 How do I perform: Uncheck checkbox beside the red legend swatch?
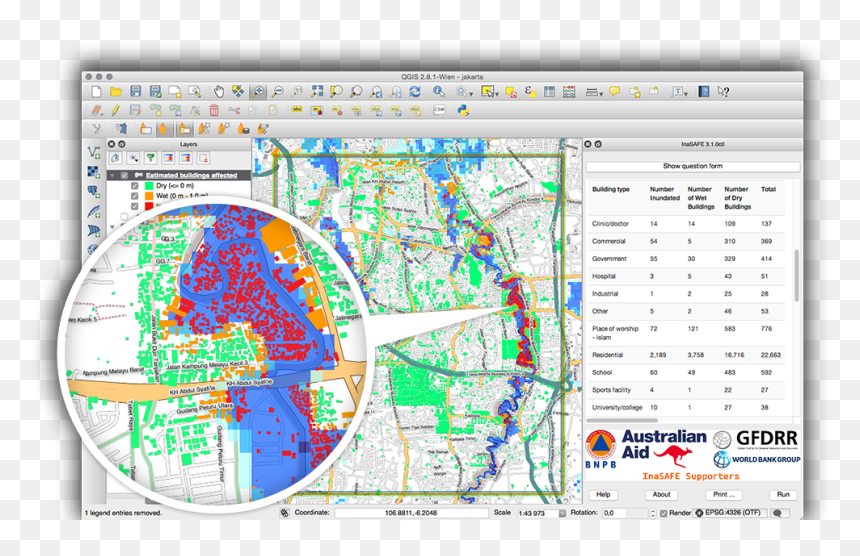click(134, 206)
